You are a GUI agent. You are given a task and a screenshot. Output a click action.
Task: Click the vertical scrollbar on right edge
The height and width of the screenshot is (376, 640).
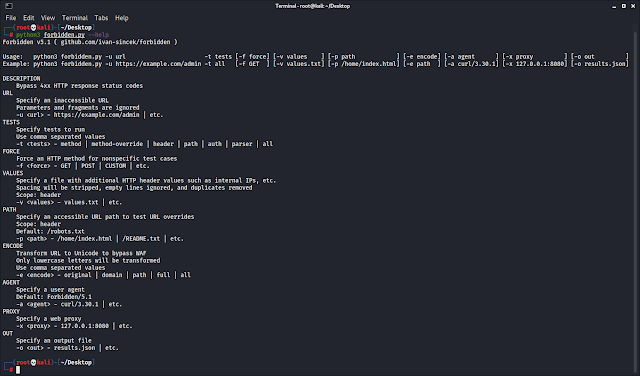point(637,200)
